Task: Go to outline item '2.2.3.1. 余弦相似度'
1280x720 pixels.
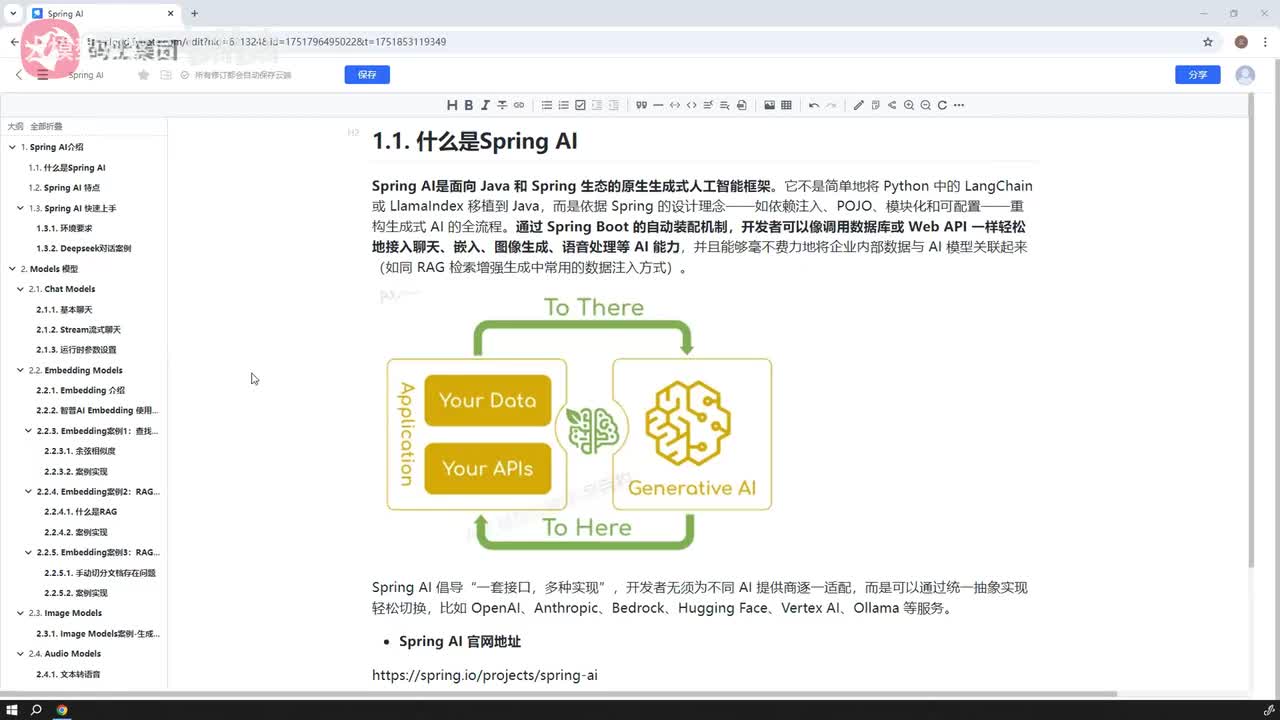Action: [80, 451]
